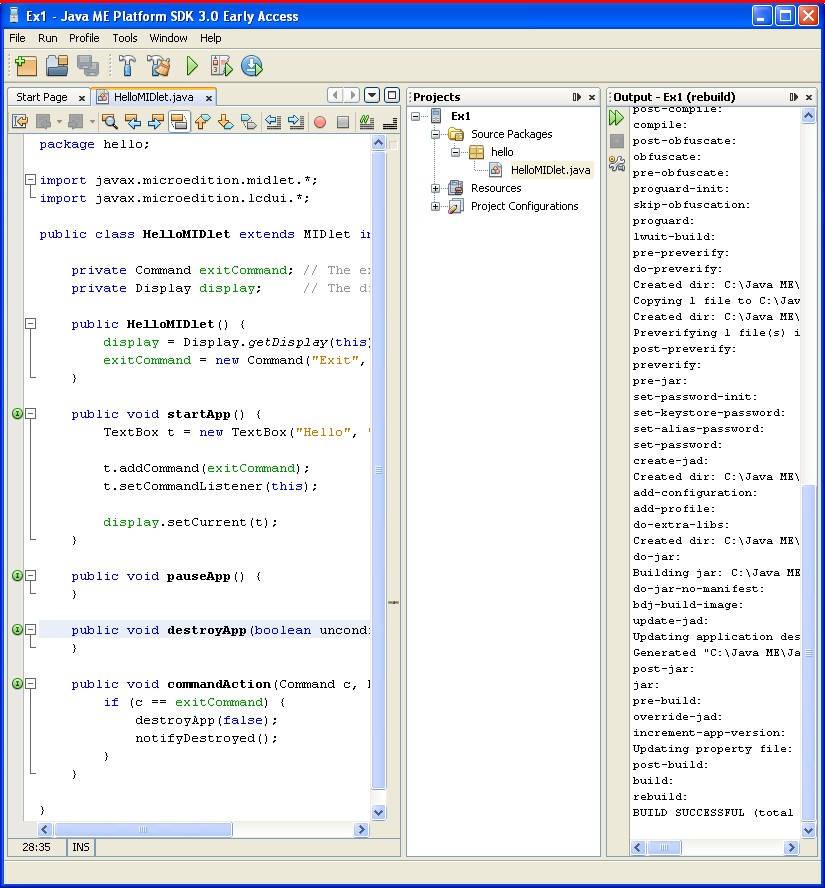Click the Open Project folder icon

(56, 66)
